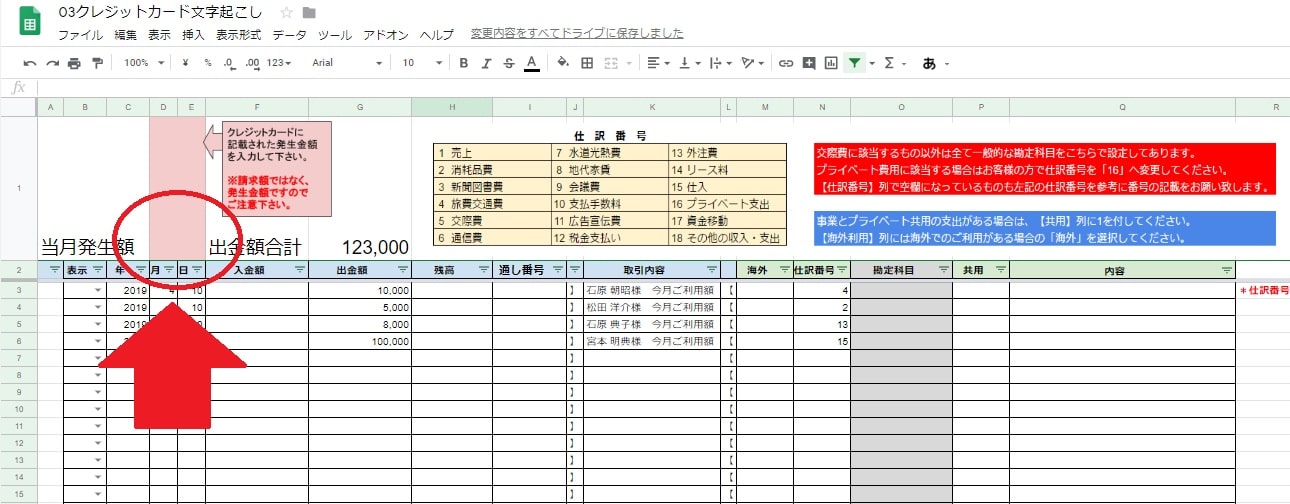Select column G header
This screenshot has width=1290, height=504.
pyautogui.click(x=360, y=107)
